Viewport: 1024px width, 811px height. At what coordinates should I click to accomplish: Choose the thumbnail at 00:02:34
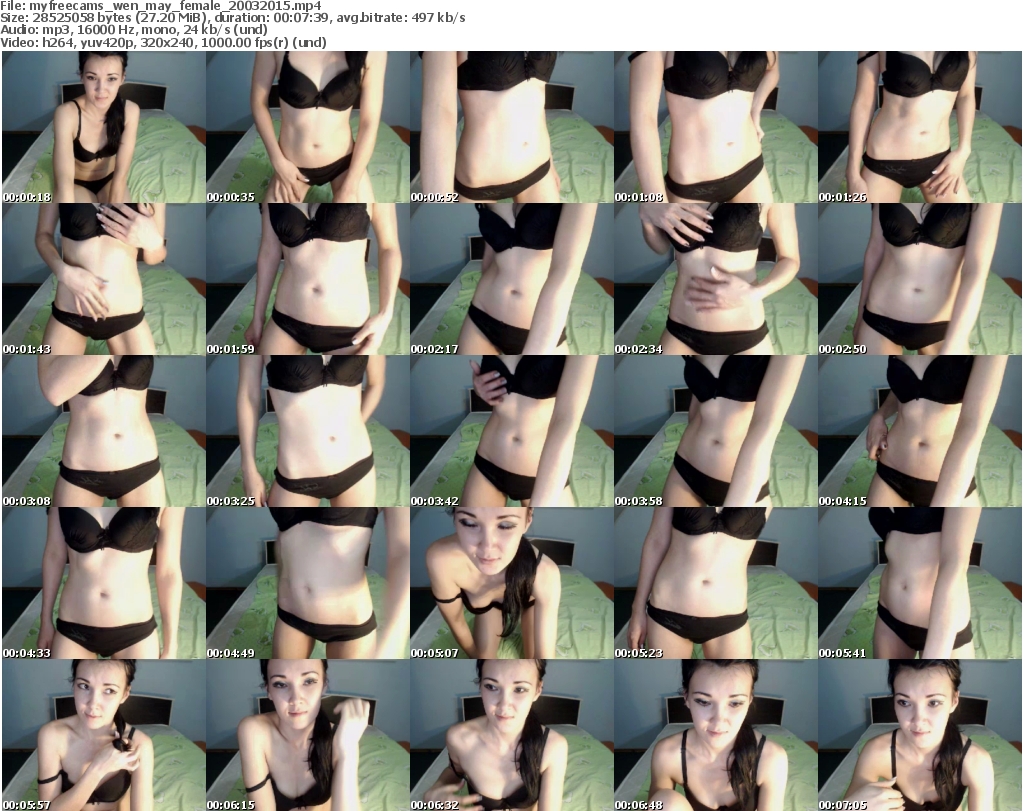[x=715, y=279]
